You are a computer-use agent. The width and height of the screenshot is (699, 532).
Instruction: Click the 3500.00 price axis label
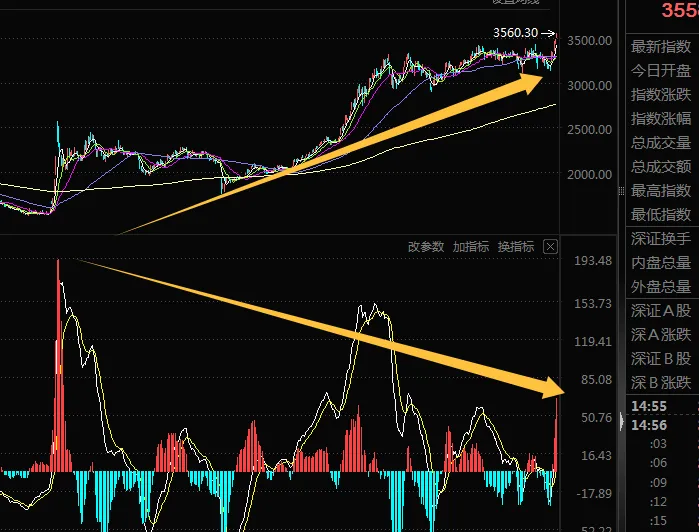(x=589, y=41)
